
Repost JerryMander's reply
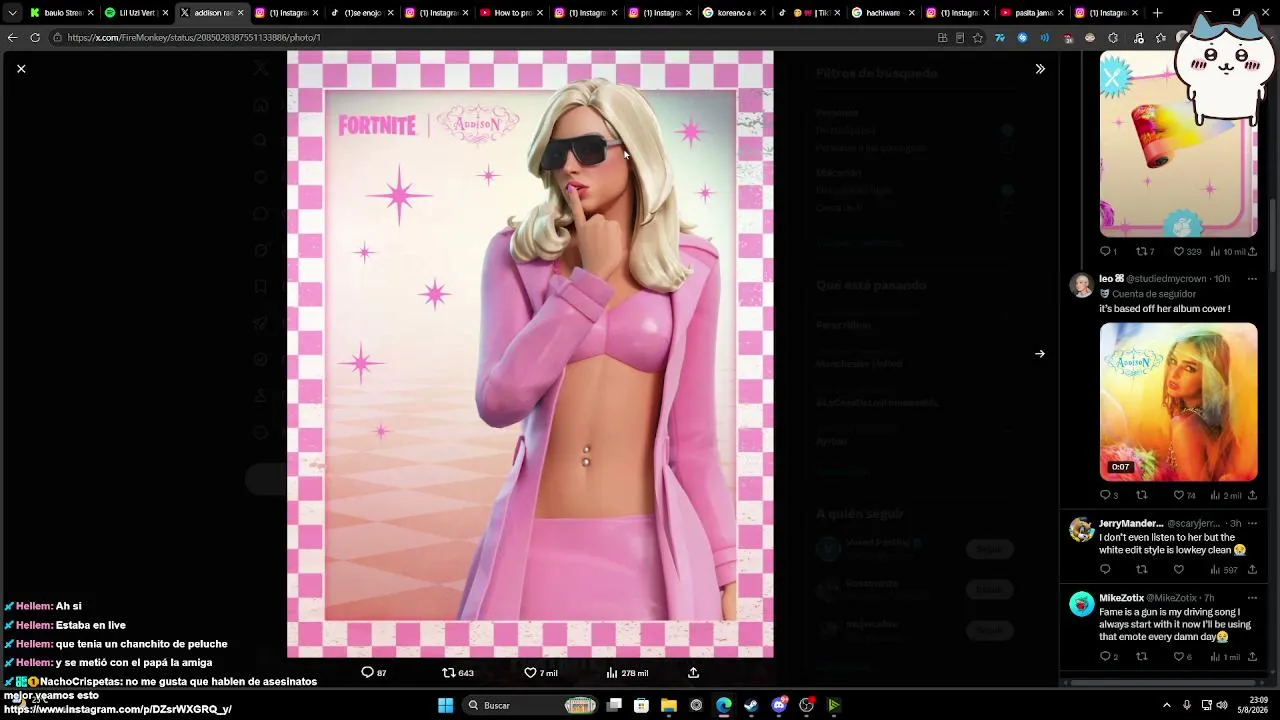pos(1141,570)
